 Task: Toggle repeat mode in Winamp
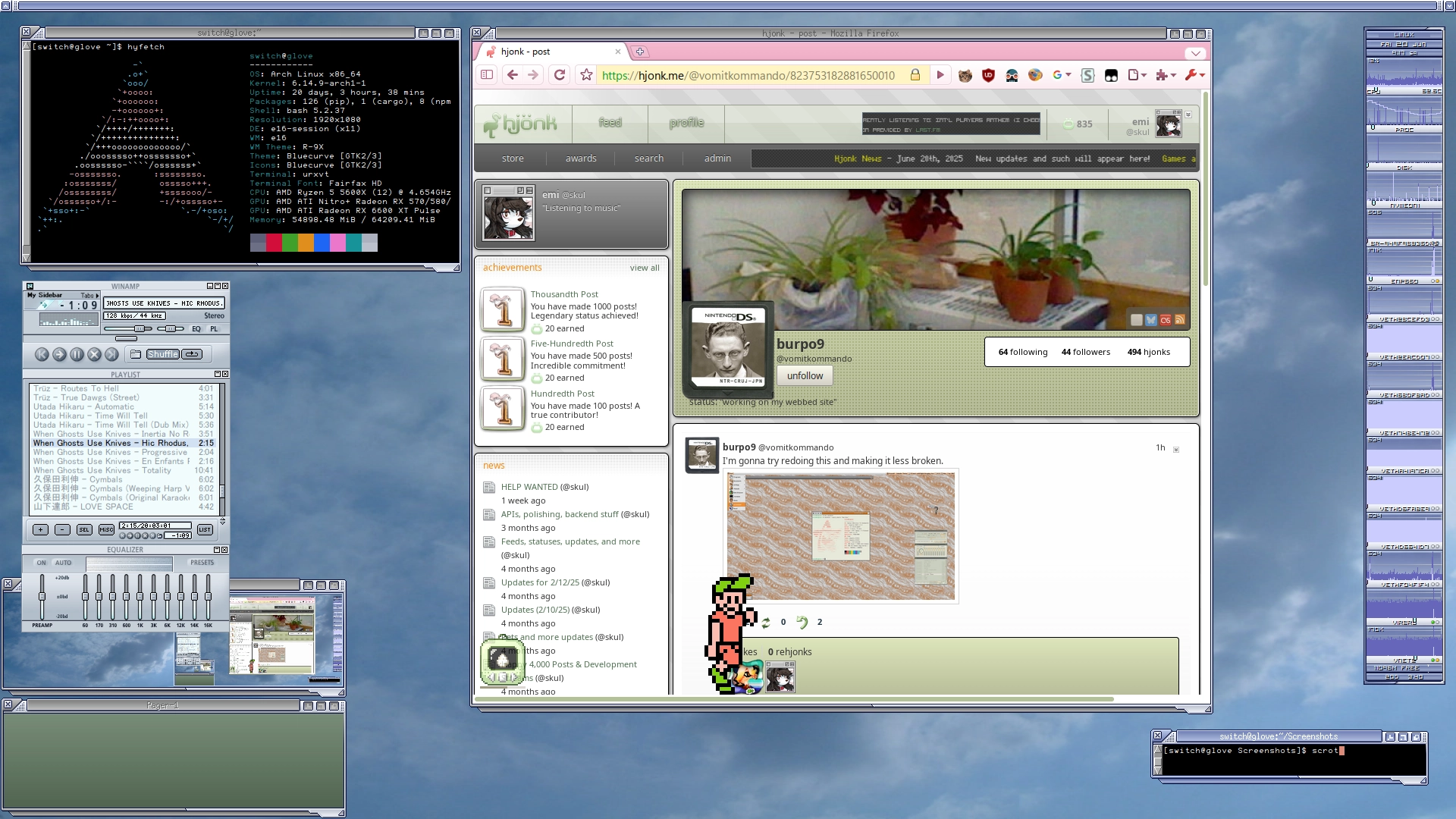coord(193,354)
